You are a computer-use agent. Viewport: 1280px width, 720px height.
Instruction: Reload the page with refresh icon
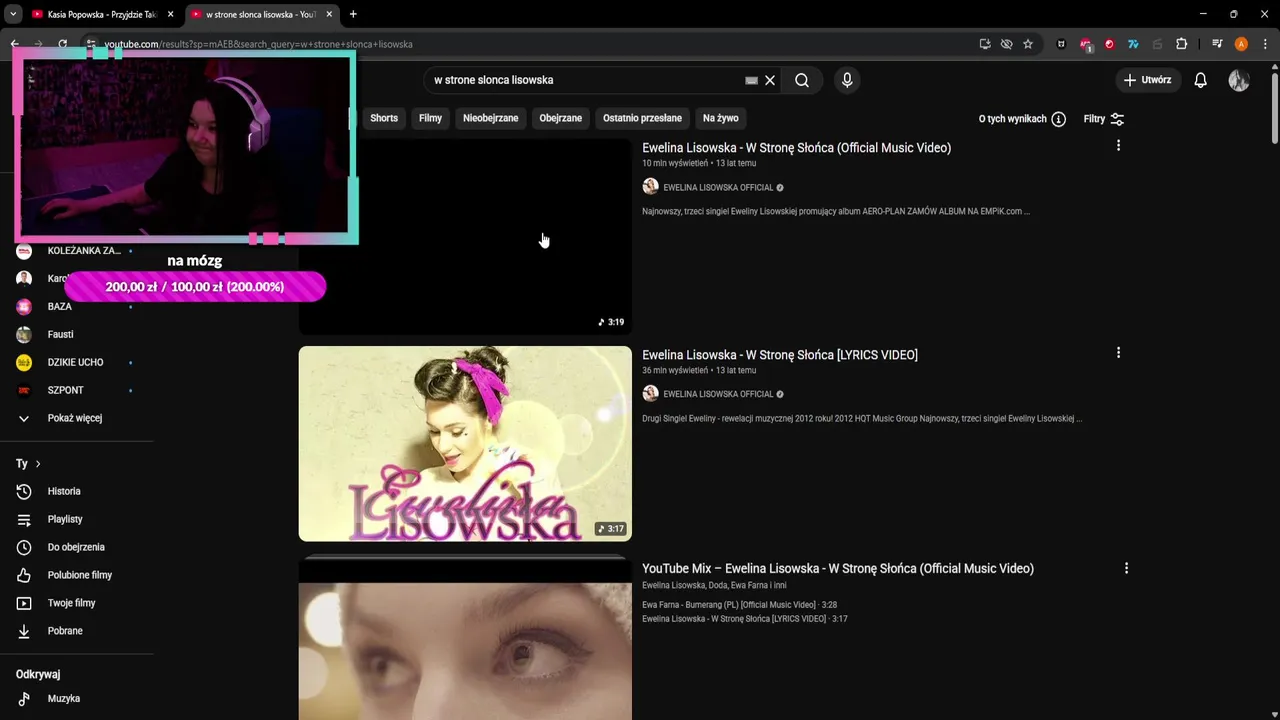pyautogui.click(x=62, y=44)
